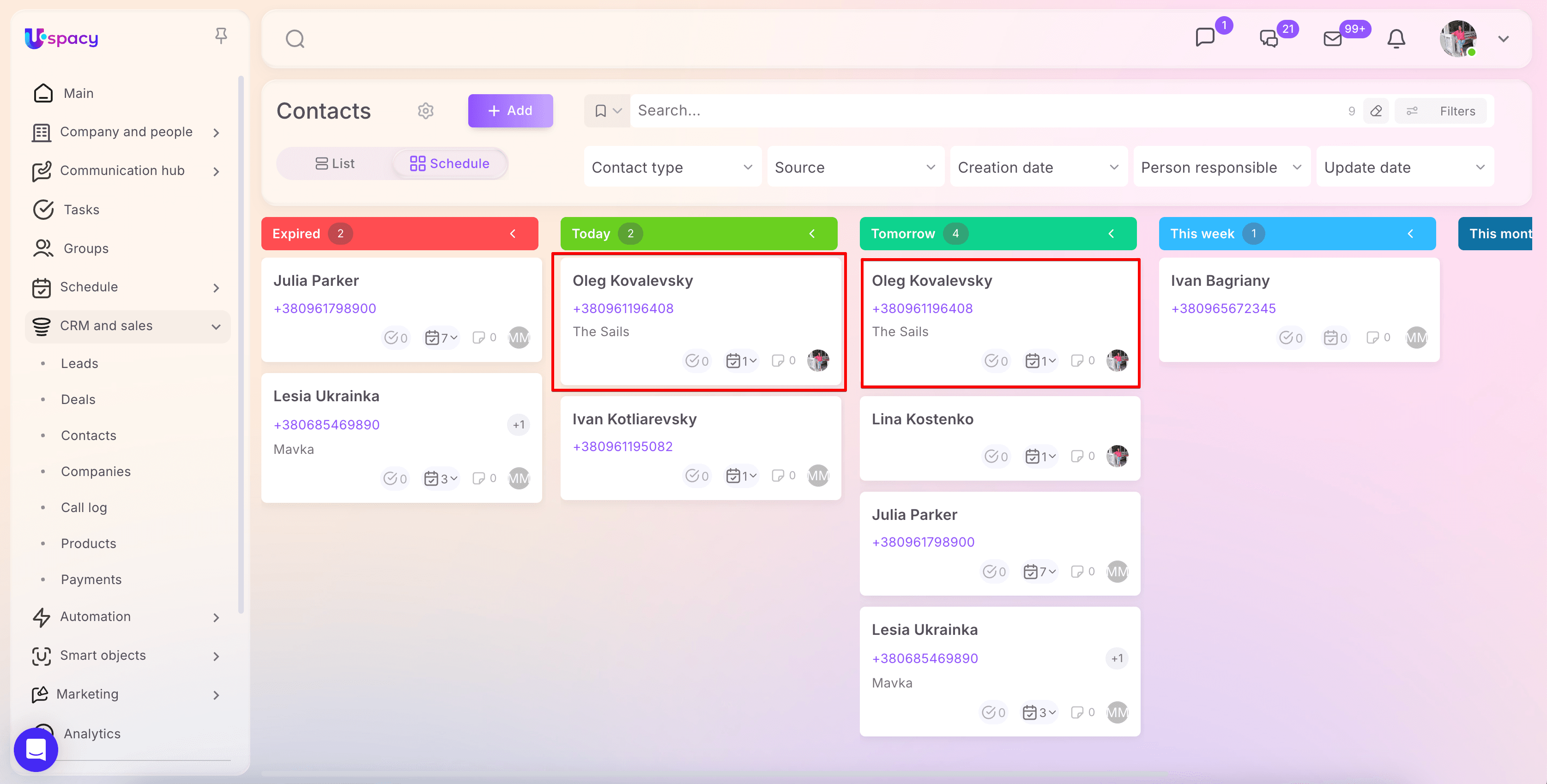Click the Add contact button
This screenshot has width=1547, height=784.
click(510, 110)
